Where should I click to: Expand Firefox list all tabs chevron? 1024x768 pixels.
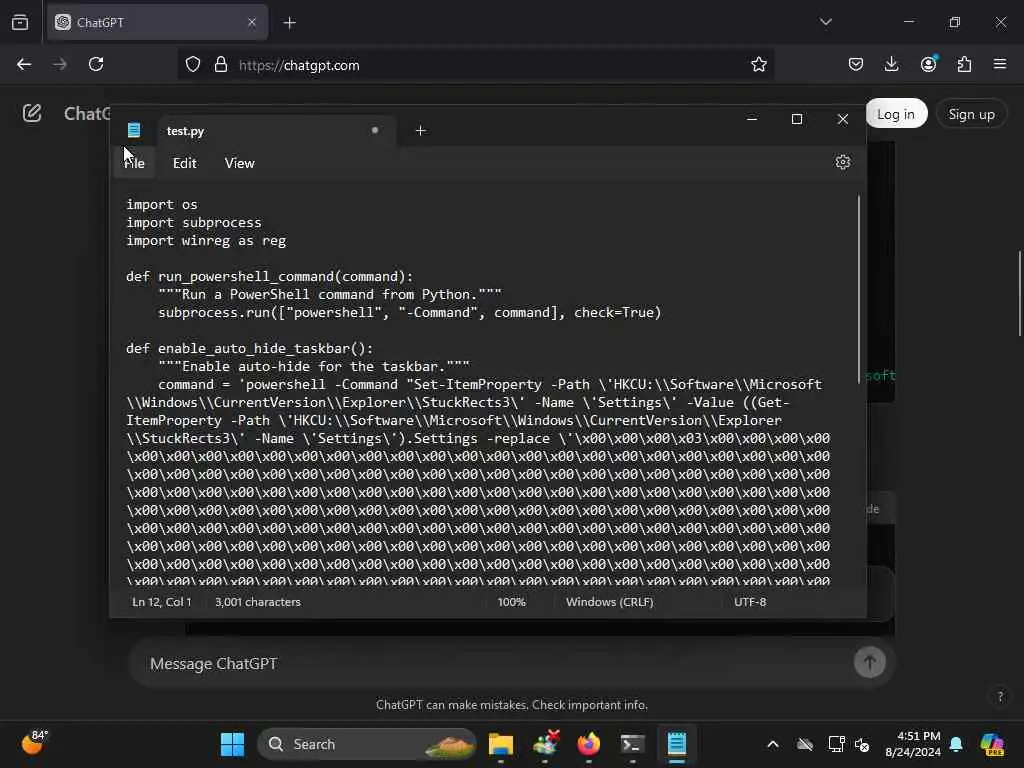tap(825, 22)
